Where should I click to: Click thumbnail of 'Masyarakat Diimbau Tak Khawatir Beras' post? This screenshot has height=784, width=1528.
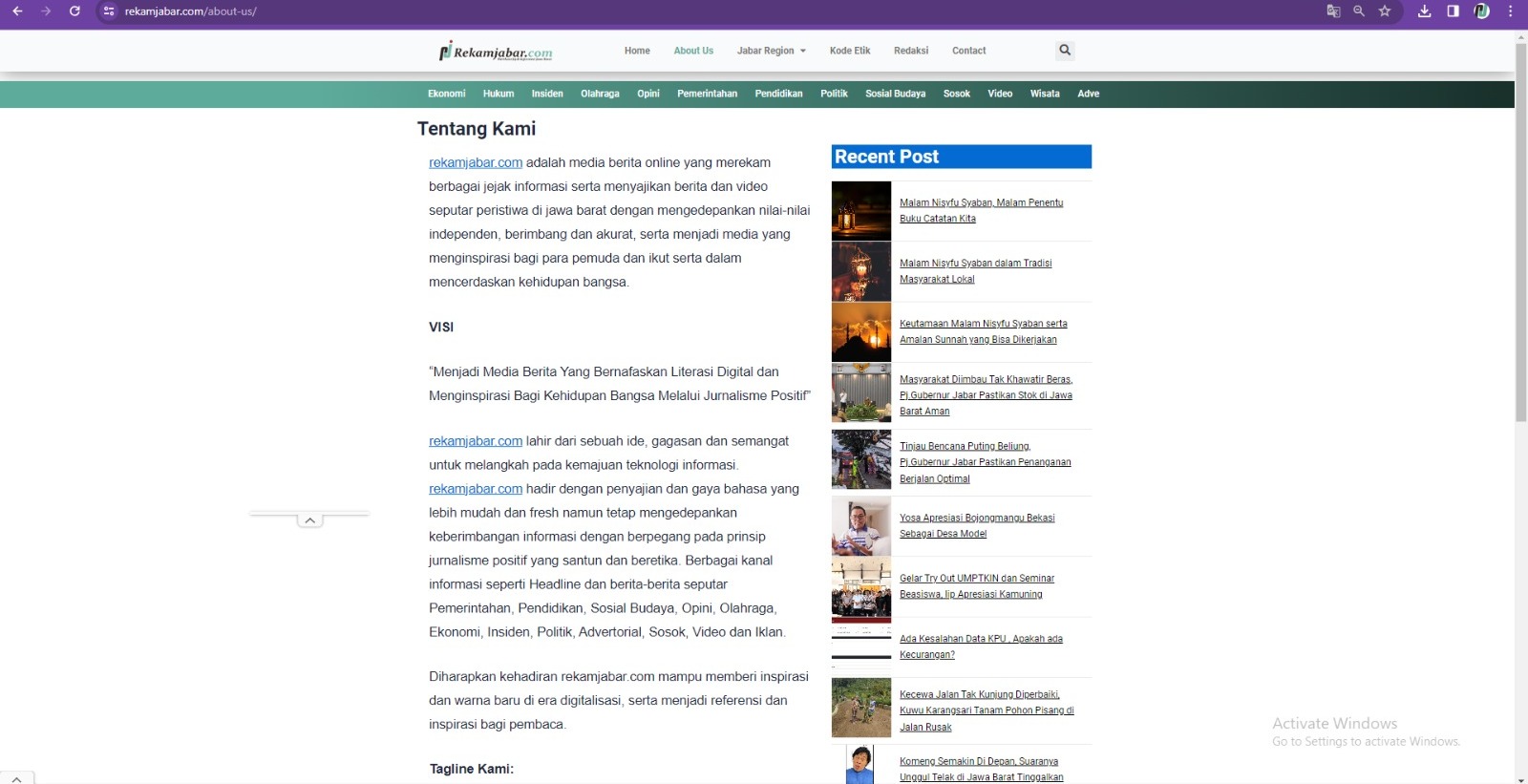point(860,392)
